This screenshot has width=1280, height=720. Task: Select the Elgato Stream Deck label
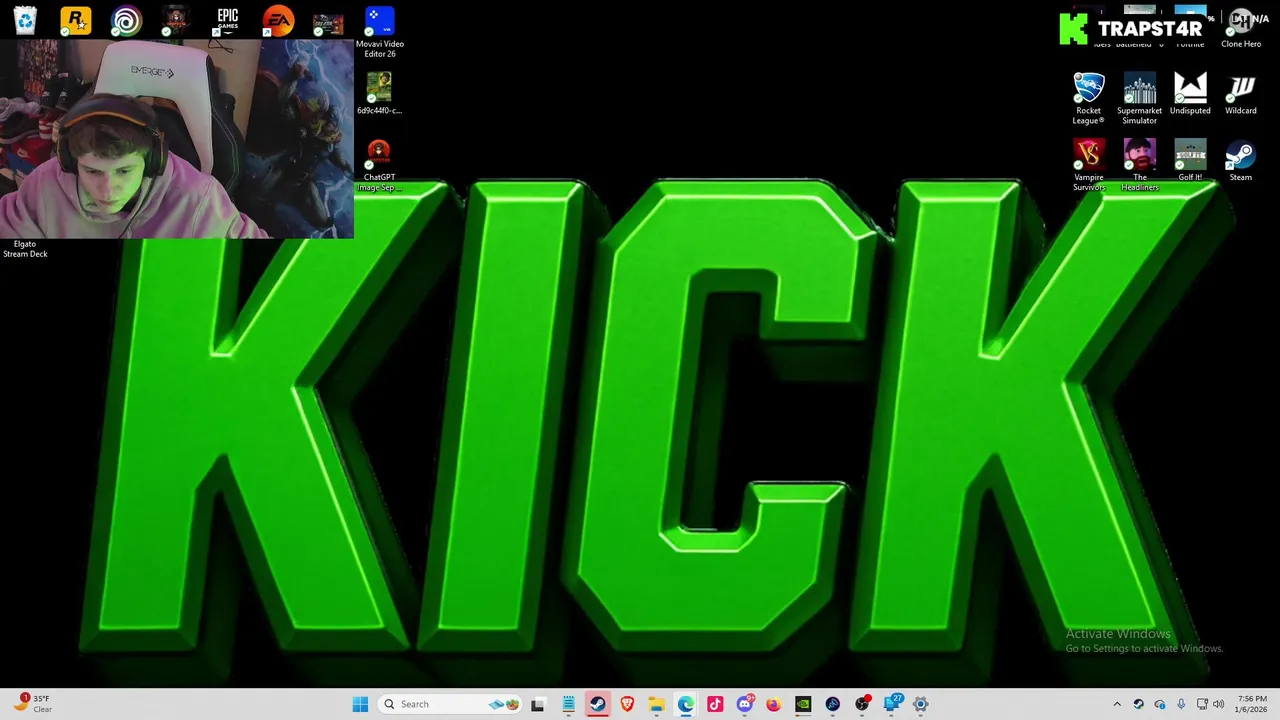pyautogui.click(x=25, y=249)
